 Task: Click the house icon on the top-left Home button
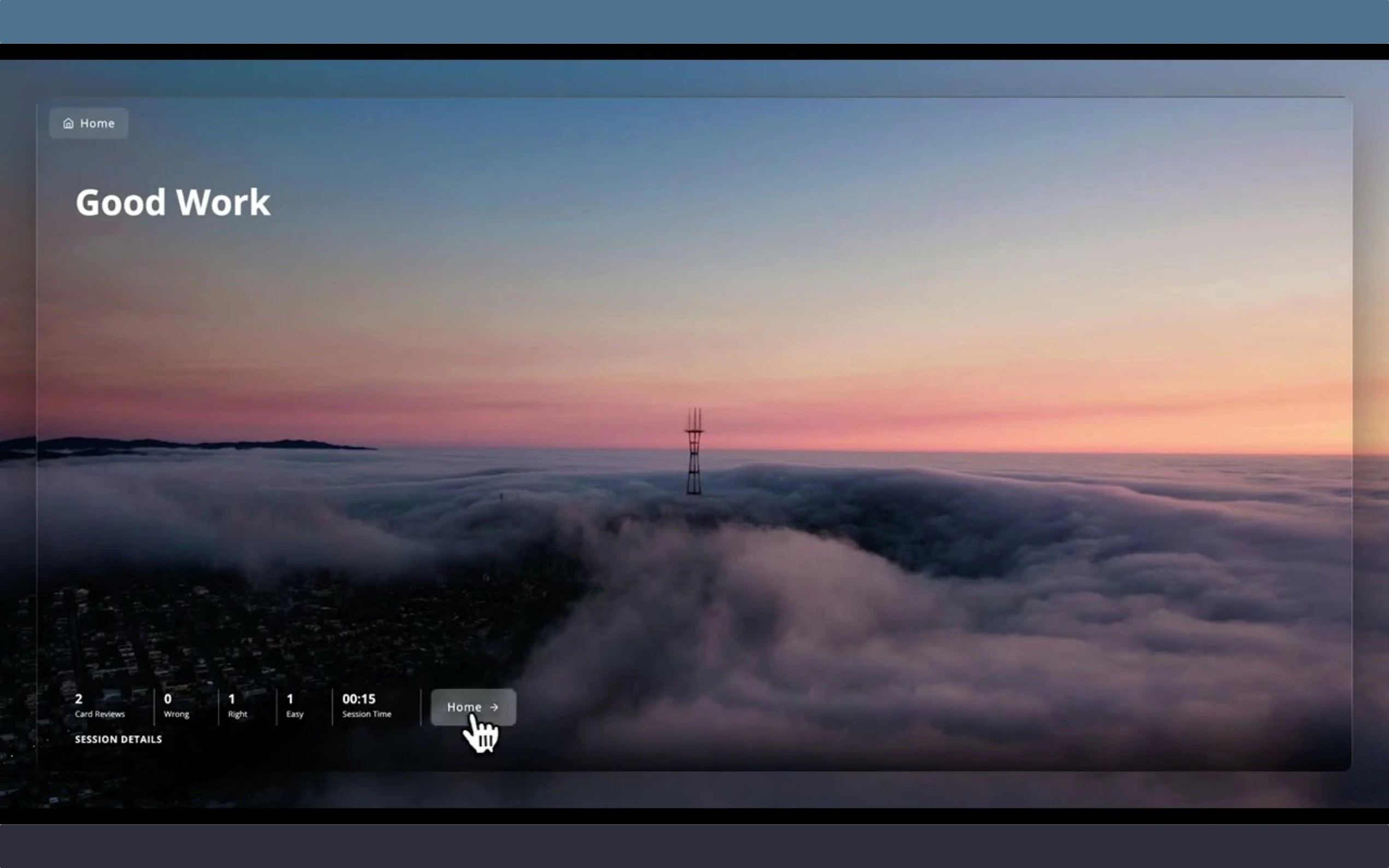point(68,123)
